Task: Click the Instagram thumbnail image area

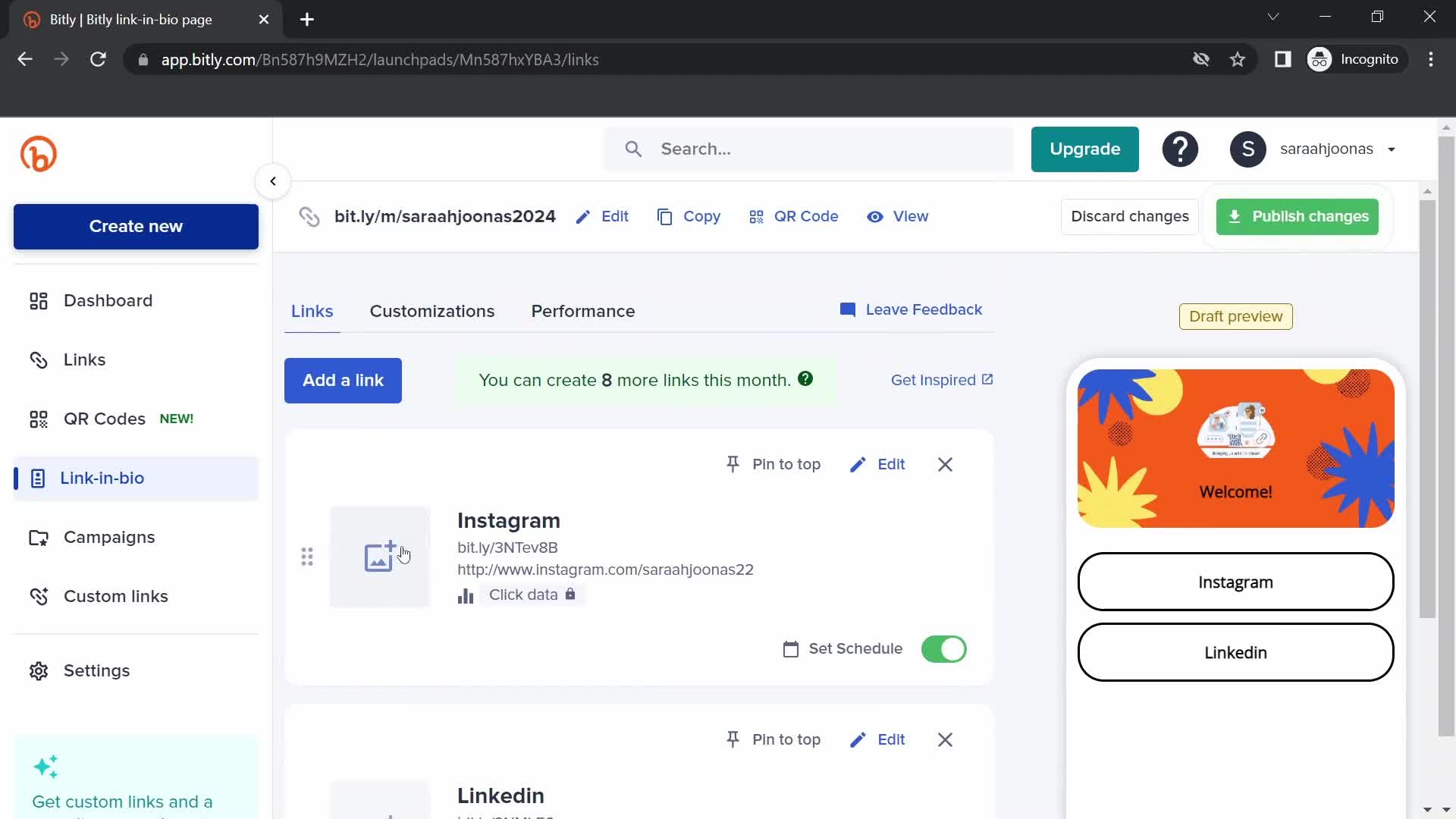Action: point(380,555)
